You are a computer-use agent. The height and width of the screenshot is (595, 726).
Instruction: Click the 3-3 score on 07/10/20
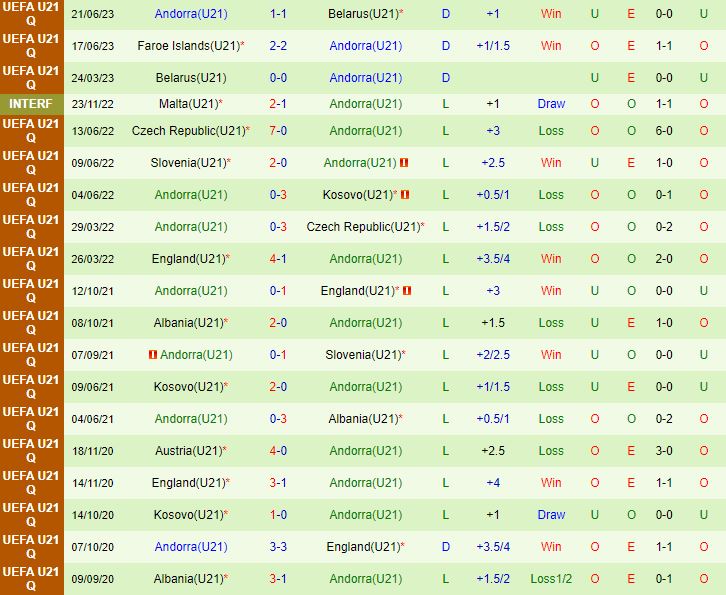tap(278, 546)
